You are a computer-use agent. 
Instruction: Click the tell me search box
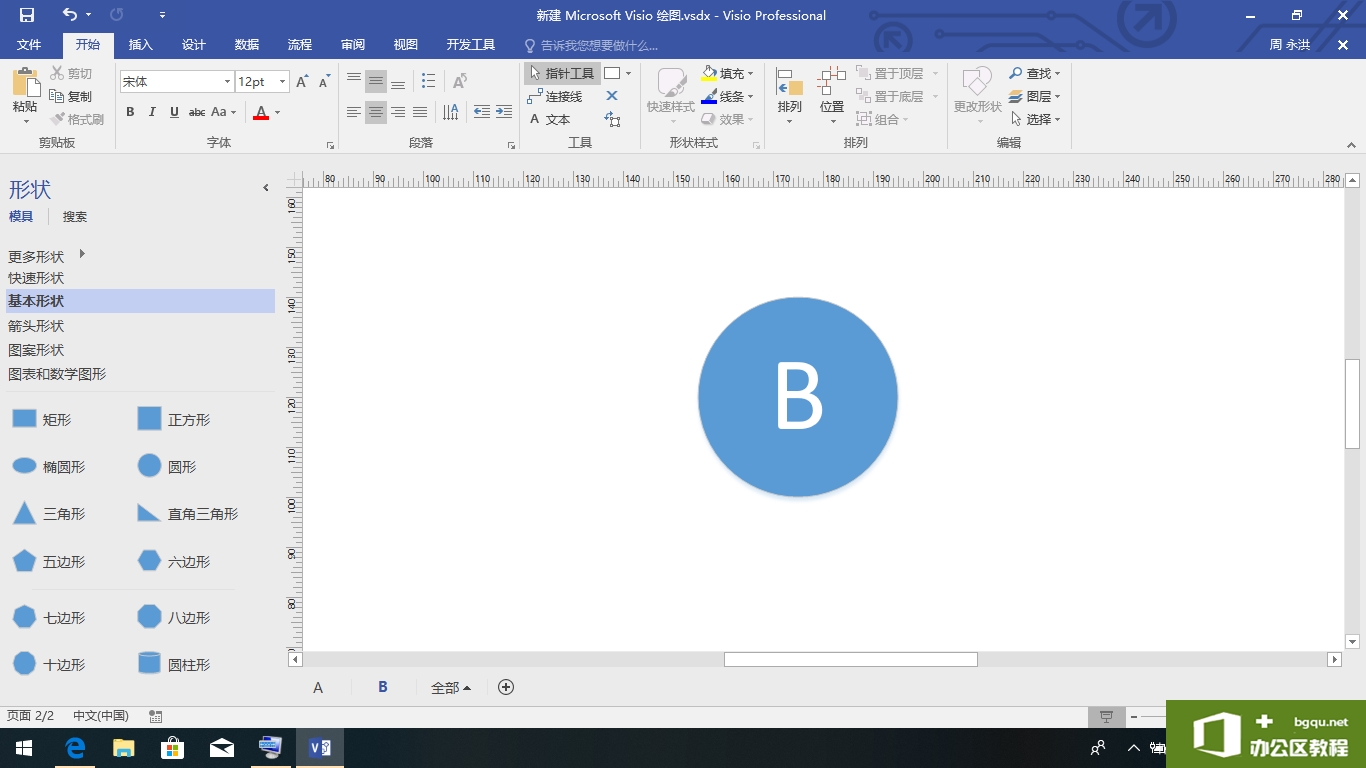(x=600, y=45)
